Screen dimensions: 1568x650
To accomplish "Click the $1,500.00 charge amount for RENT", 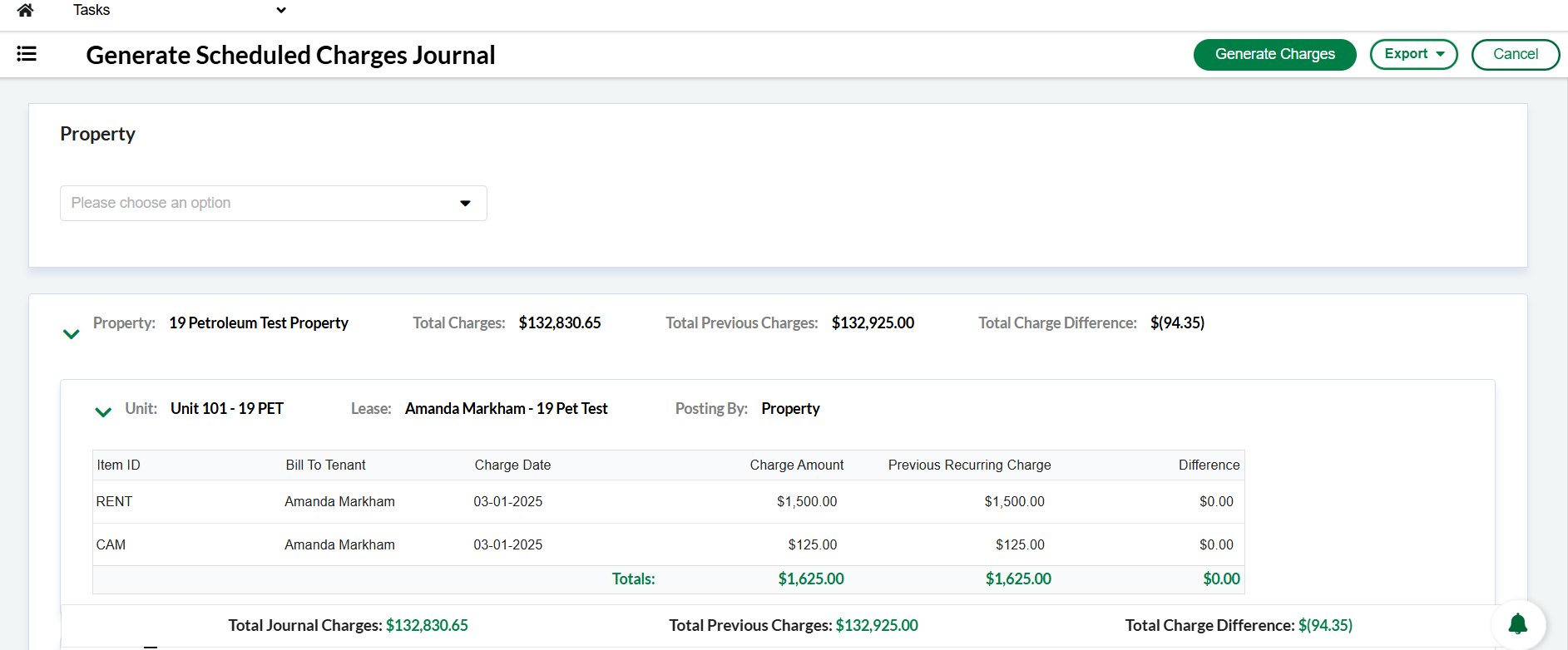I will pos(807,501).
